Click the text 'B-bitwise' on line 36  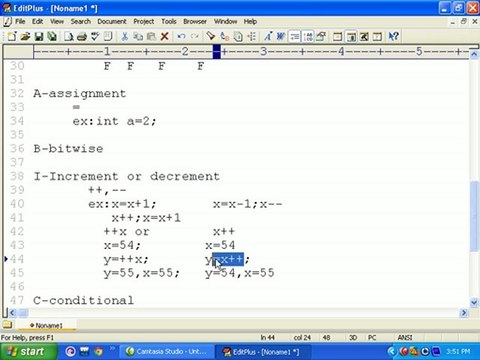point(68,149)
